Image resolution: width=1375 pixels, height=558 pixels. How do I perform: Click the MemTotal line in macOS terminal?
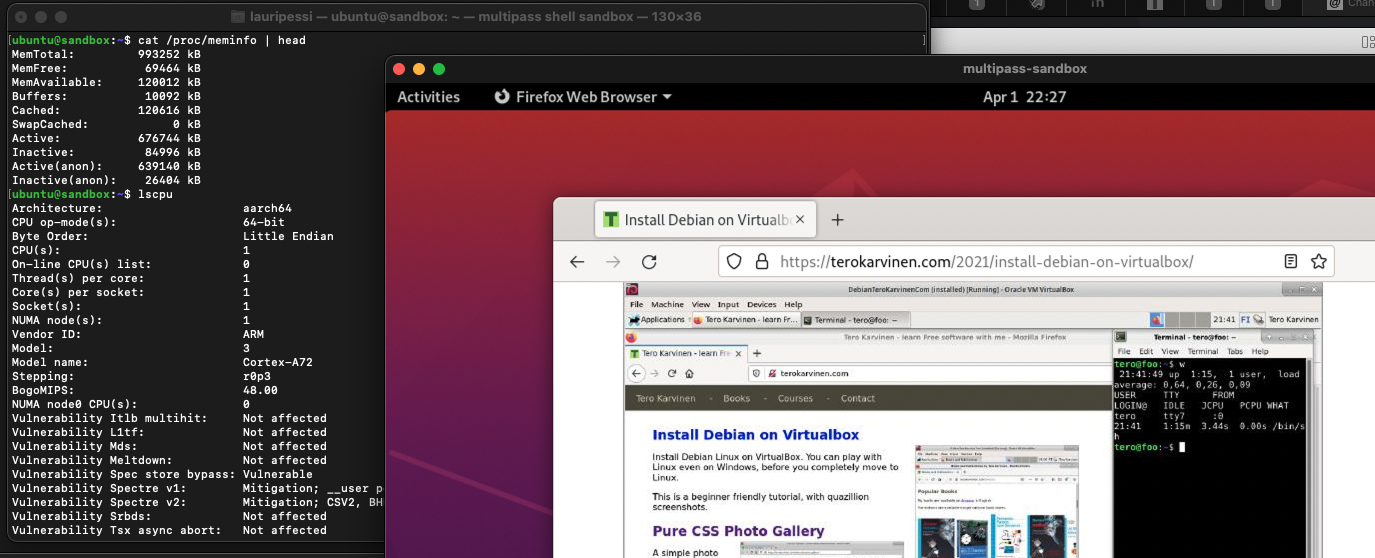coord(106,54)
